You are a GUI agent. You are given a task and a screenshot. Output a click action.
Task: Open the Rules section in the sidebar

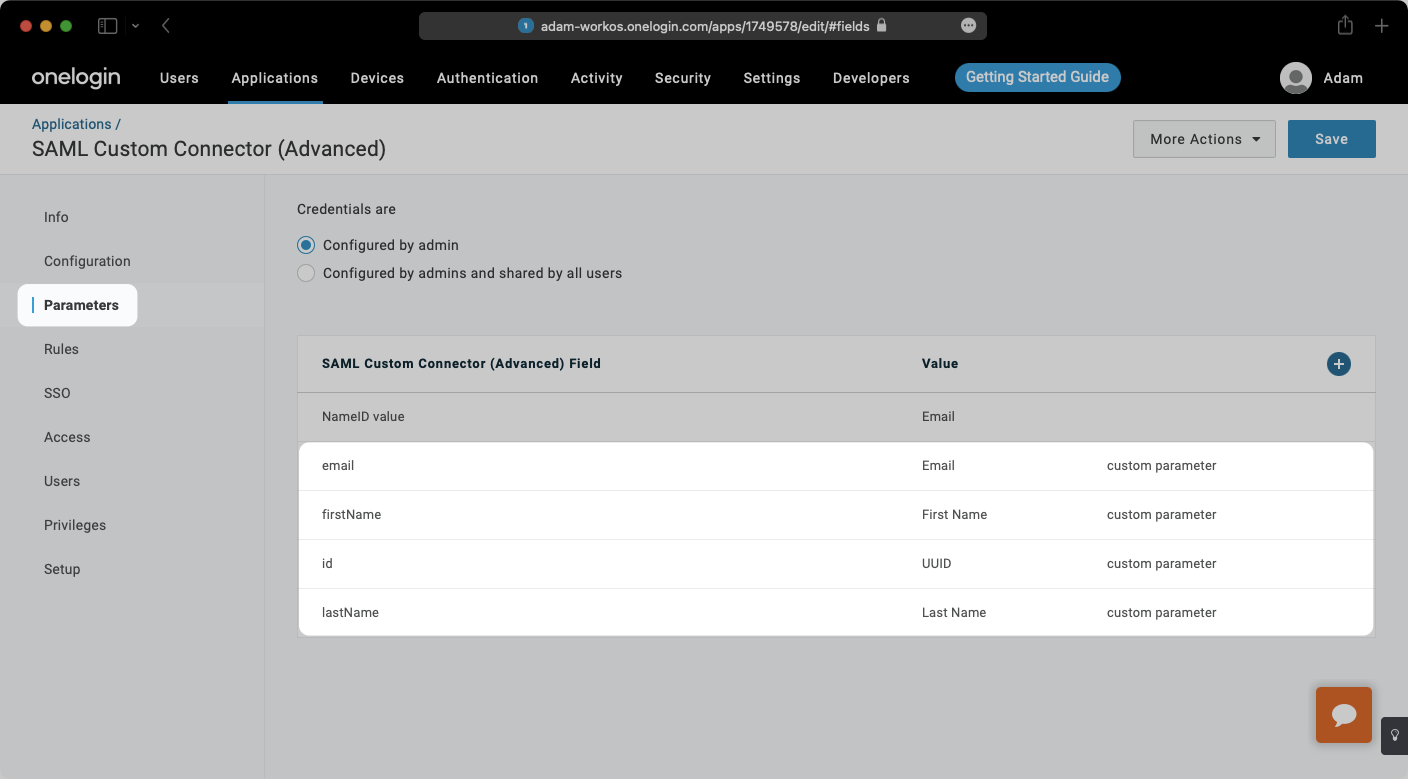point(61,349)
